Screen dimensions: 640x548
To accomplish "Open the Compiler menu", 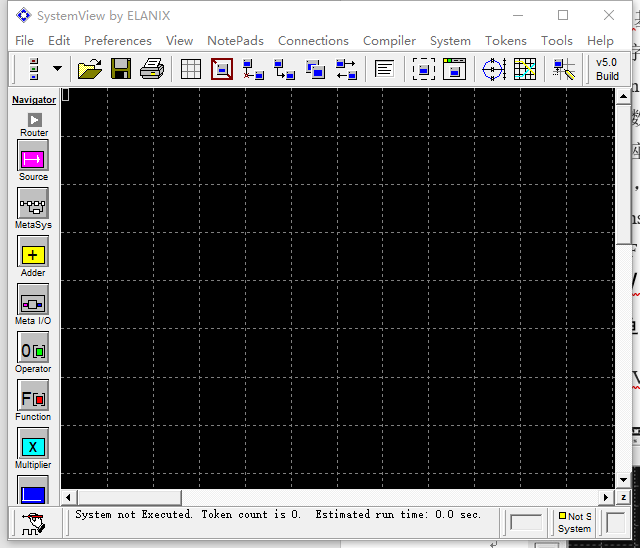I will [389, 41].
